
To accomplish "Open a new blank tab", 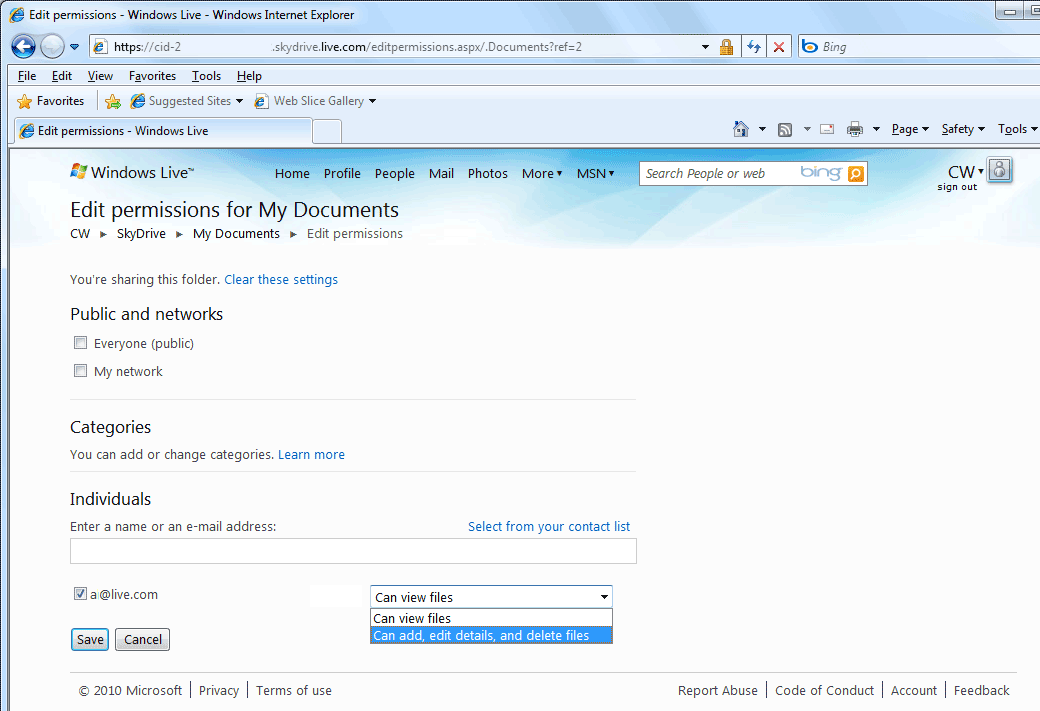I will pos(327,131).
